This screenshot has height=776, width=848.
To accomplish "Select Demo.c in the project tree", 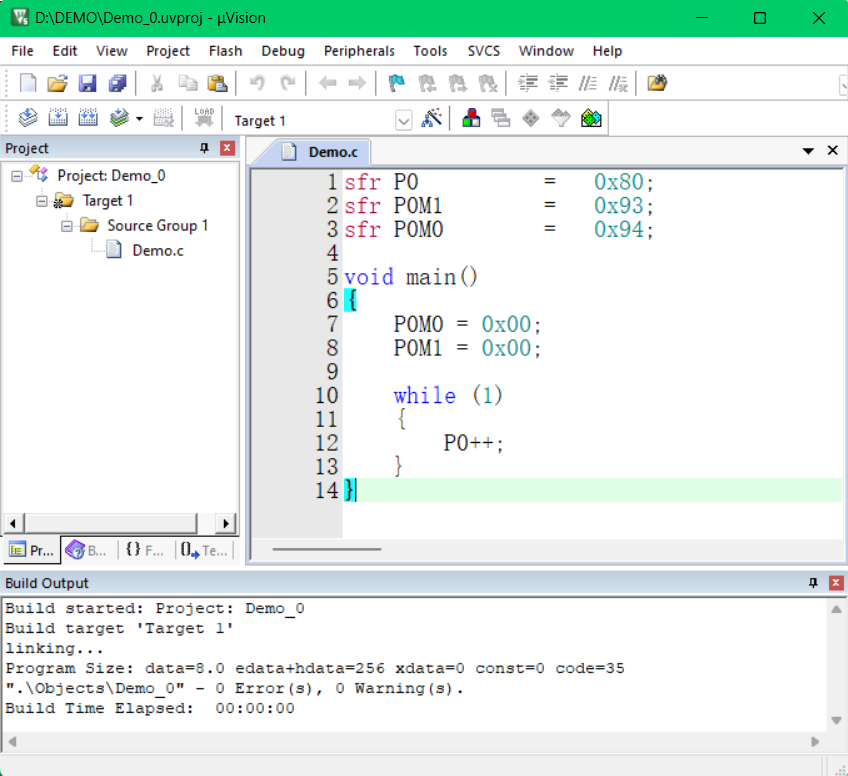I will [158, 250].
